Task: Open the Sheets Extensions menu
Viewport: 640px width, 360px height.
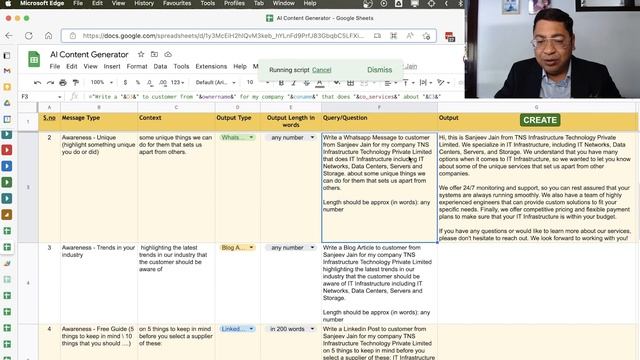Action: click(x=211, y=67)
